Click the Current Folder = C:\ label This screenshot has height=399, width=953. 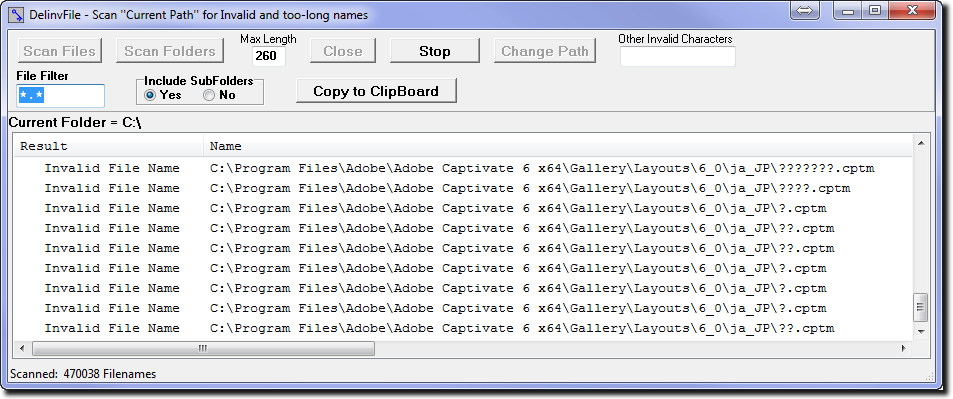click(x=75, y=122)
